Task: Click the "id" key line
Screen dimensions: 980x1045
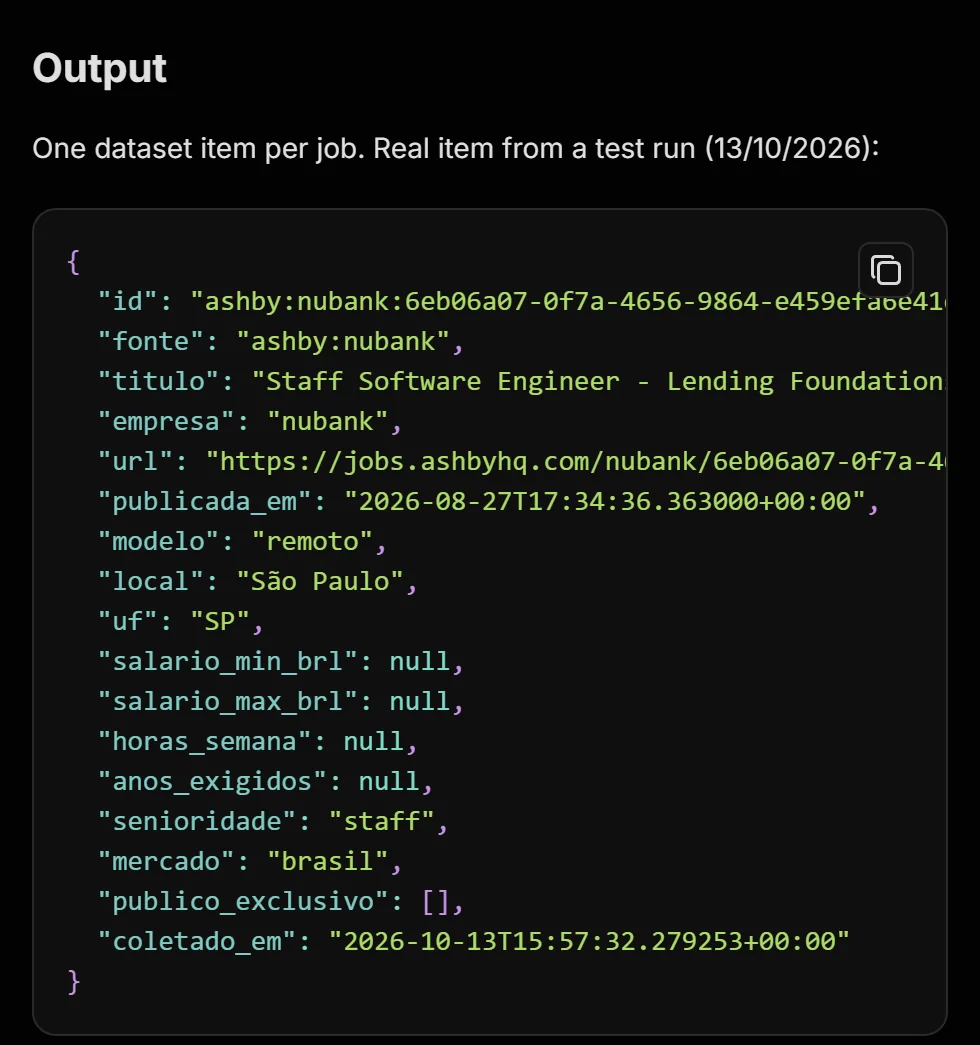Action: pyautogui.click(x=522, y=301)
